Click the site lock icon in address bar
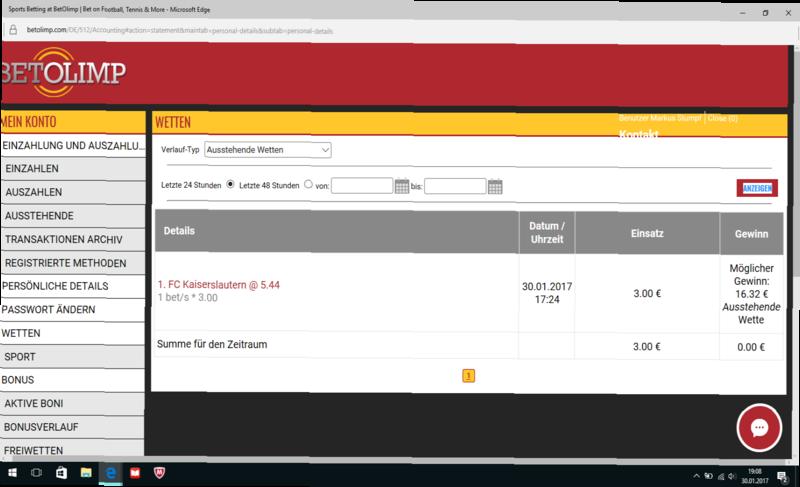 [x=13, y=30]
